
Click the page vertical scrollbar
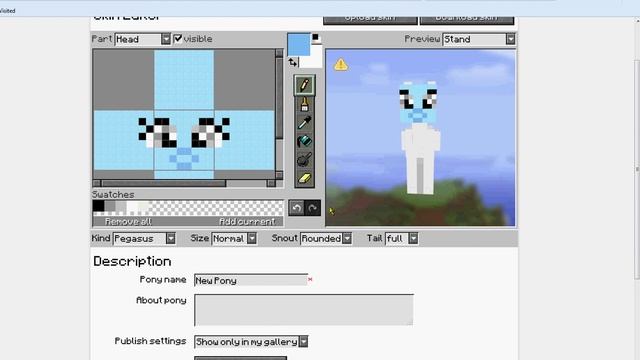click(x=637, y=169)
